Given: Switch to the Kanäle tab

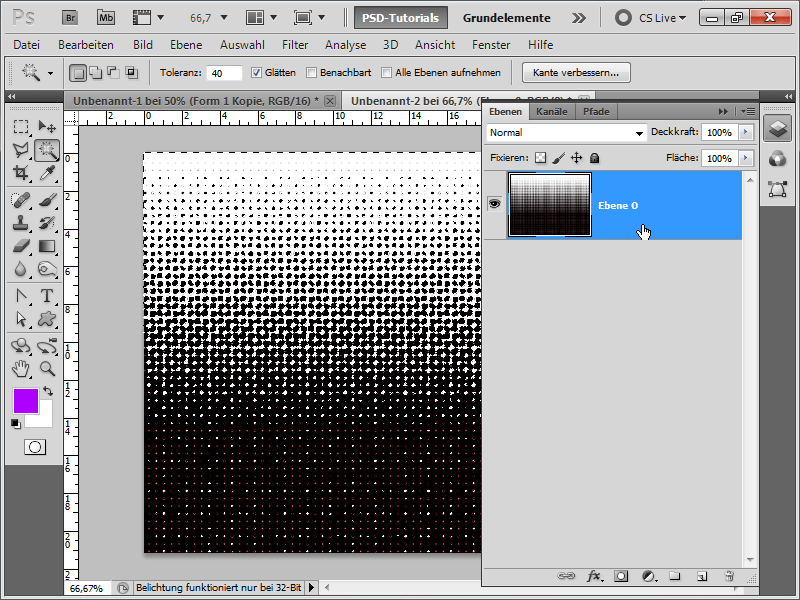Looking at the screenshot, I should (552, 111).
